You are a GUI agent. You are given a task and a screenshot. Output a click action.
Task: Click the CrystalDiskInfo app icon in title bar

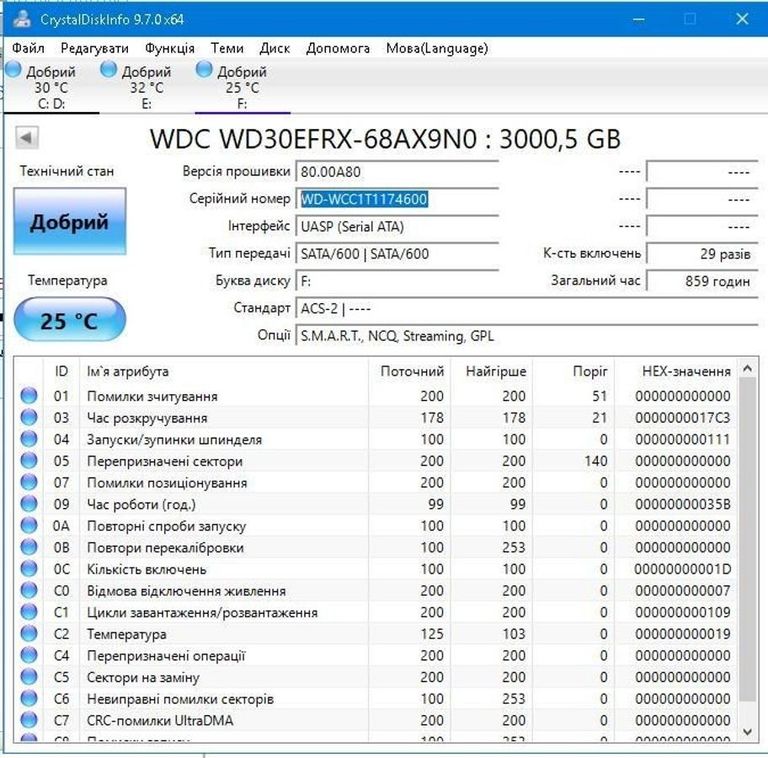22,19
